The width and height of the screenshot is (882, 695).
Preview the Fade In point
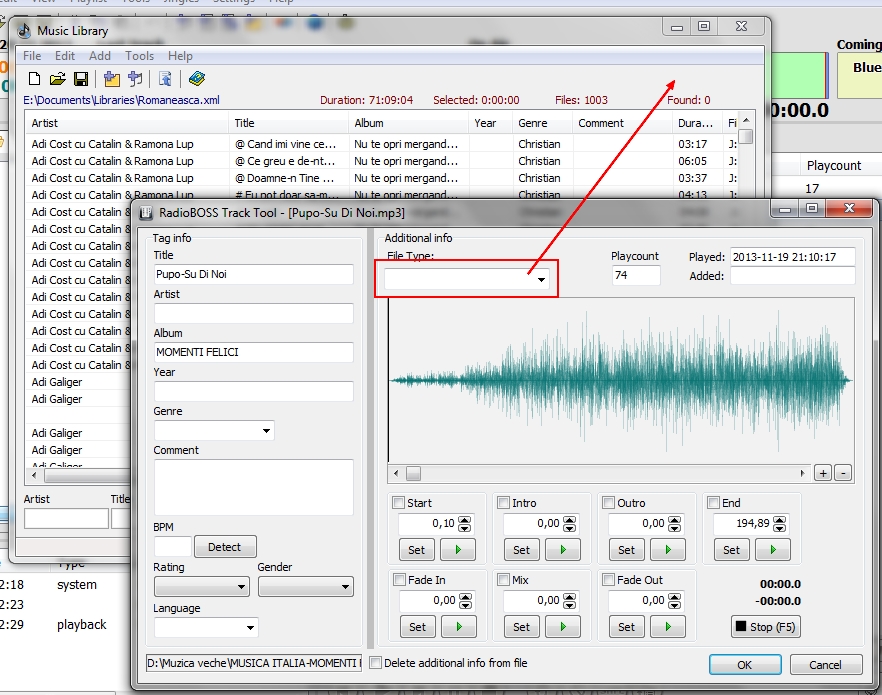[459, 627]
